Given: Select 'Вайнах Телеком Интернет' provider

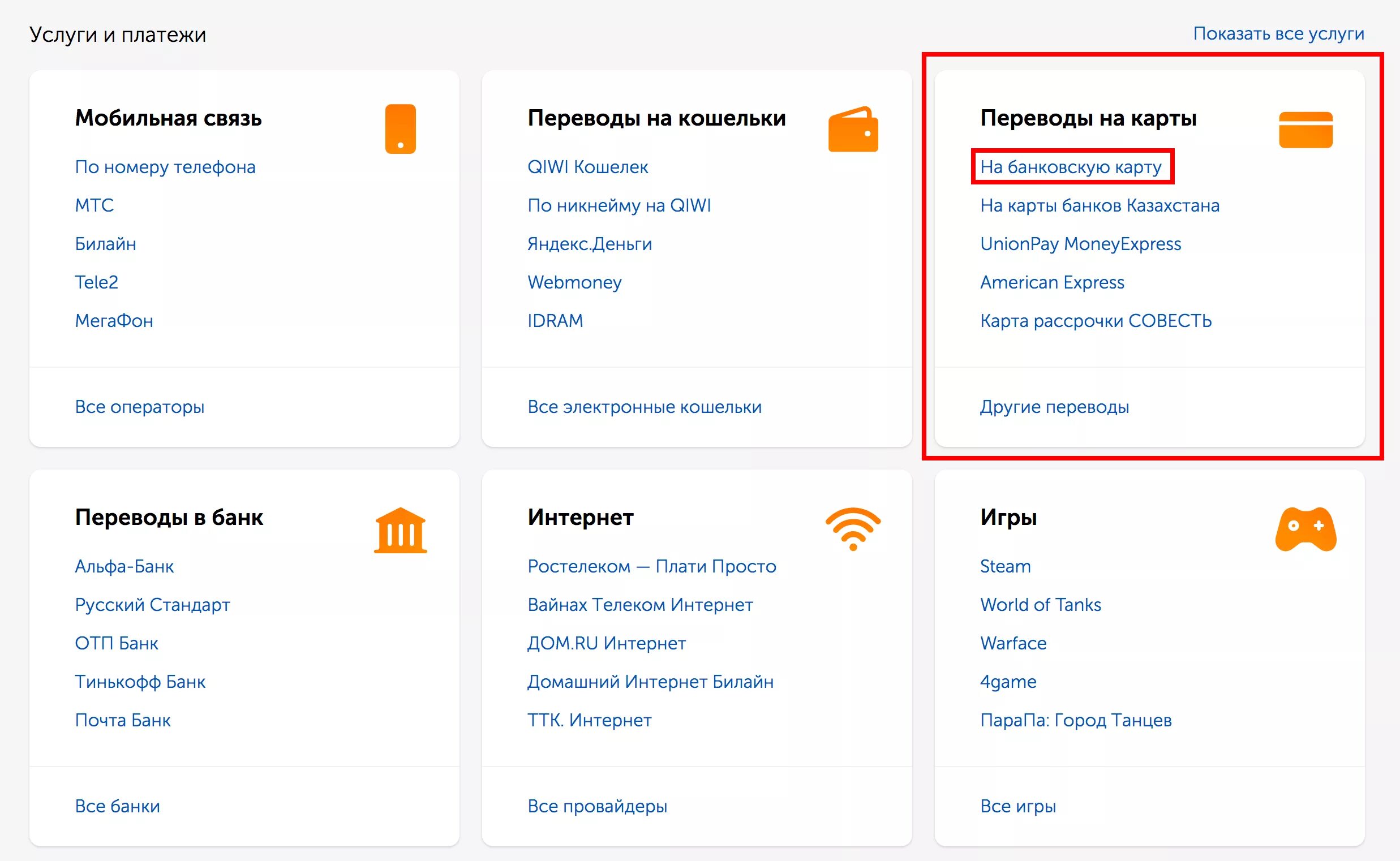Looking at the screenshot, I should click(x=640, y=605).
